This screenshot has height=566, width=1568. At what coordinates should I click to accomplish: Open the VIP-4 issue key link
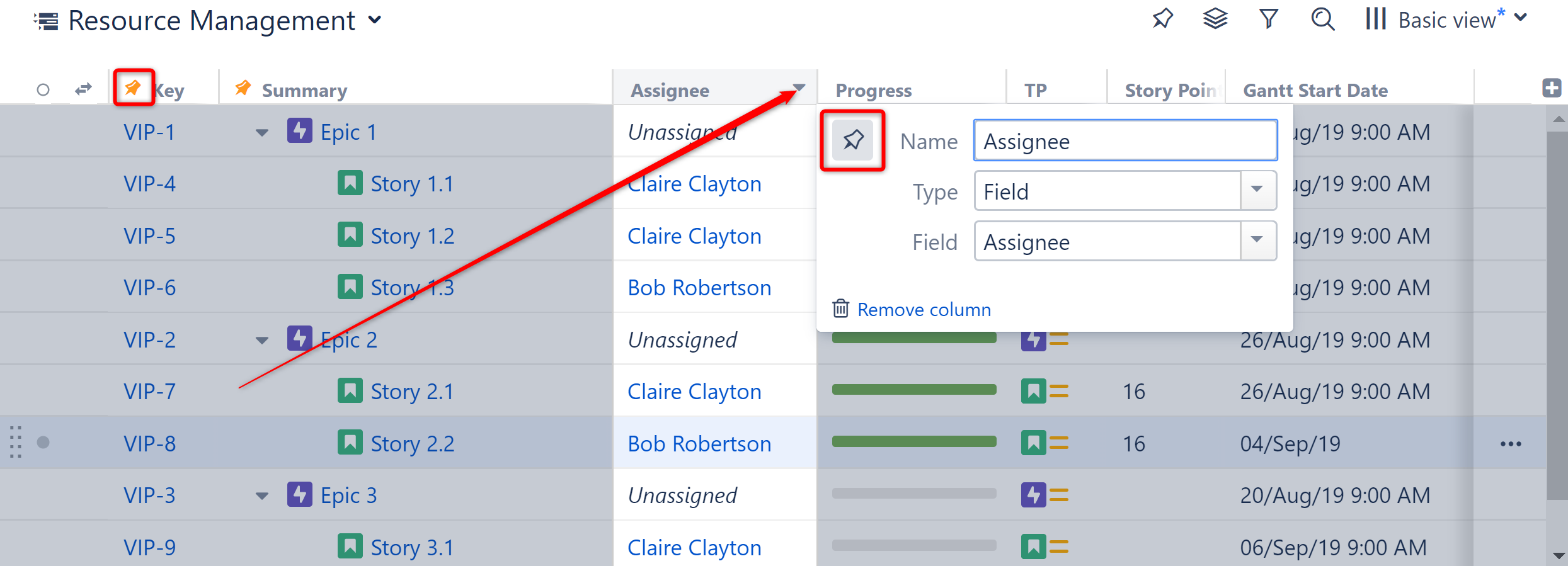[149, 184]
